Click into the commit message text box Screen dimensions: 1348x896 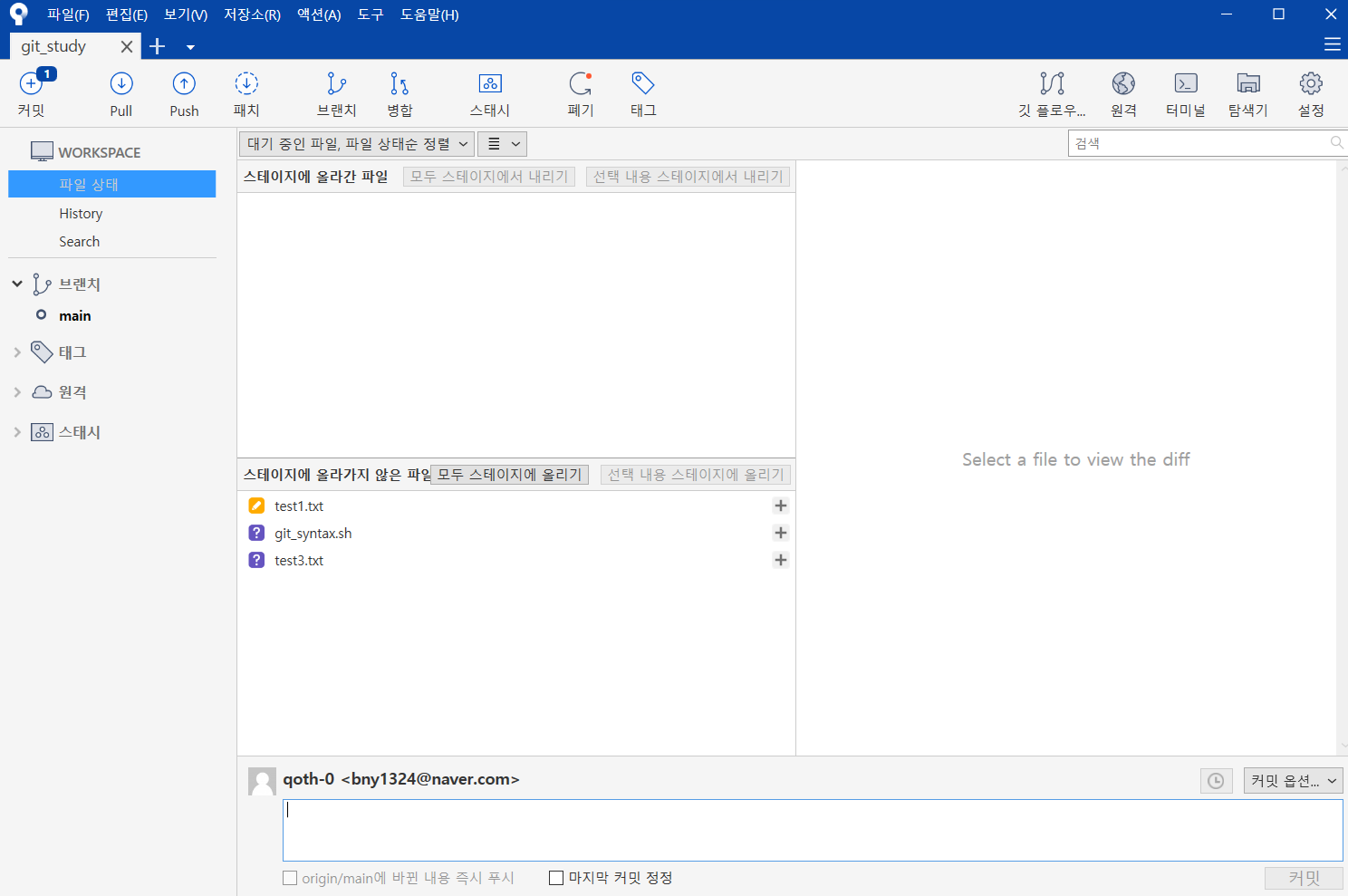click(x=813, y=830)
